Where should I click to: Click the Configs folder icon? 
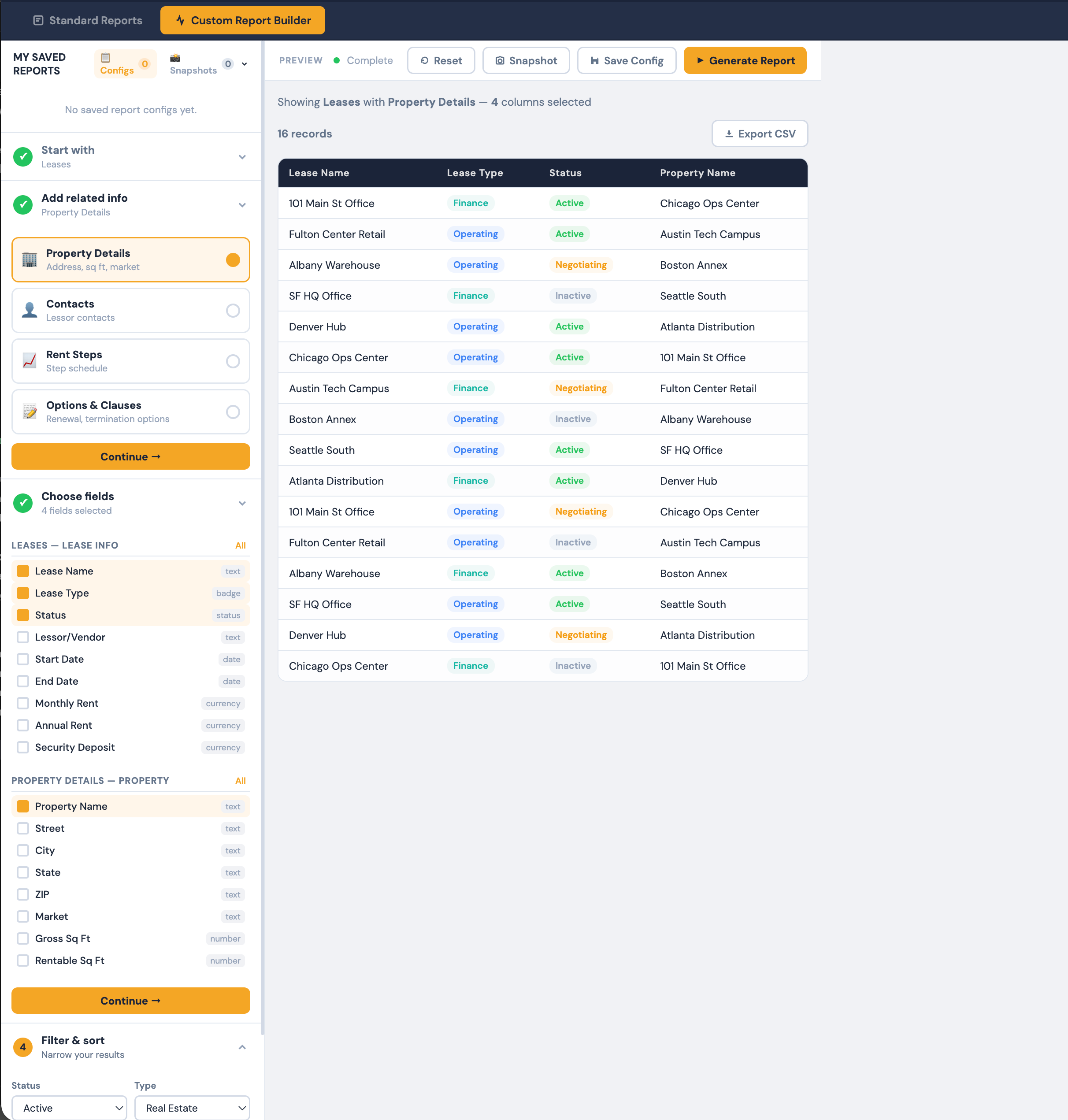106,58
